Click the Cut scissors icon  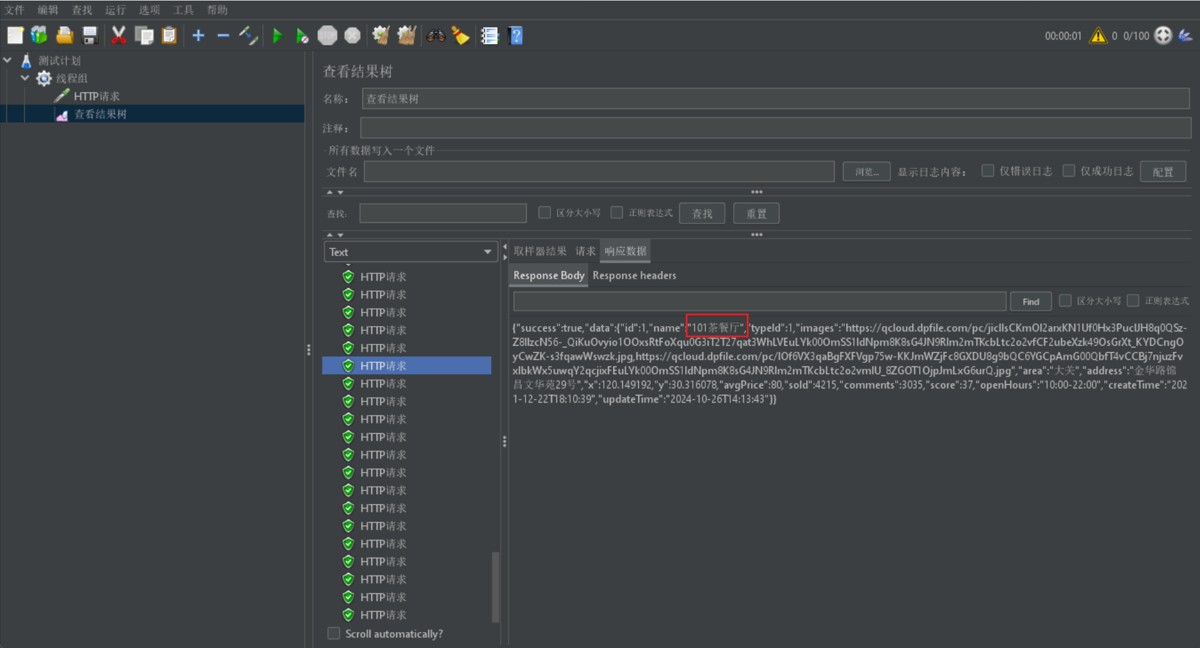pyautogui.click(x=119, y=36)
